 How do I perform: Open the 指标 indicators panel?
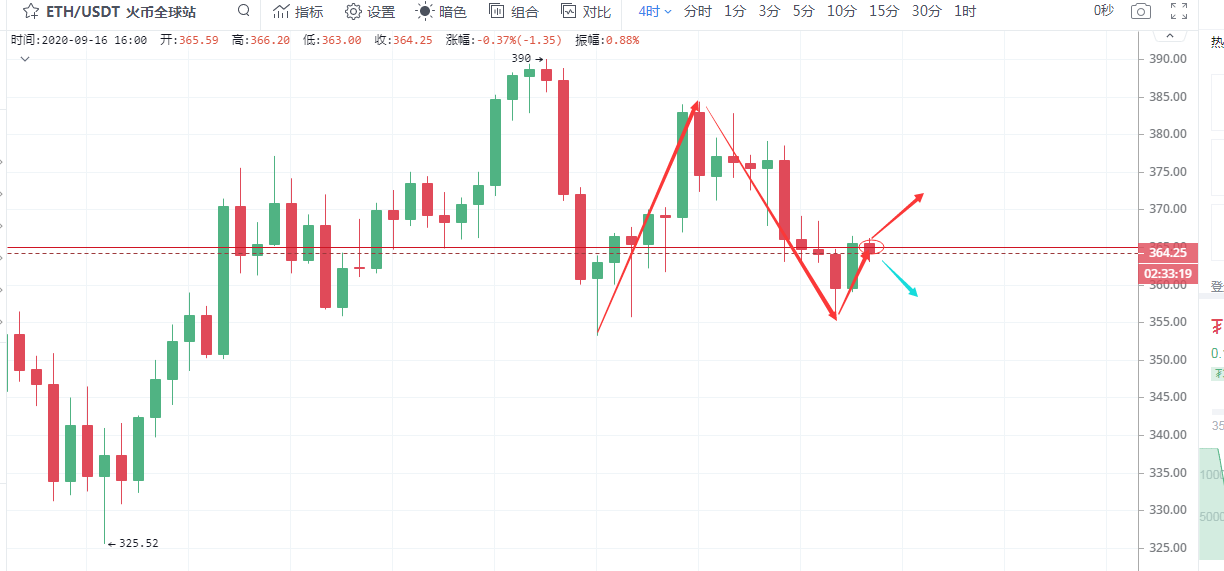[x=298, y=12]
